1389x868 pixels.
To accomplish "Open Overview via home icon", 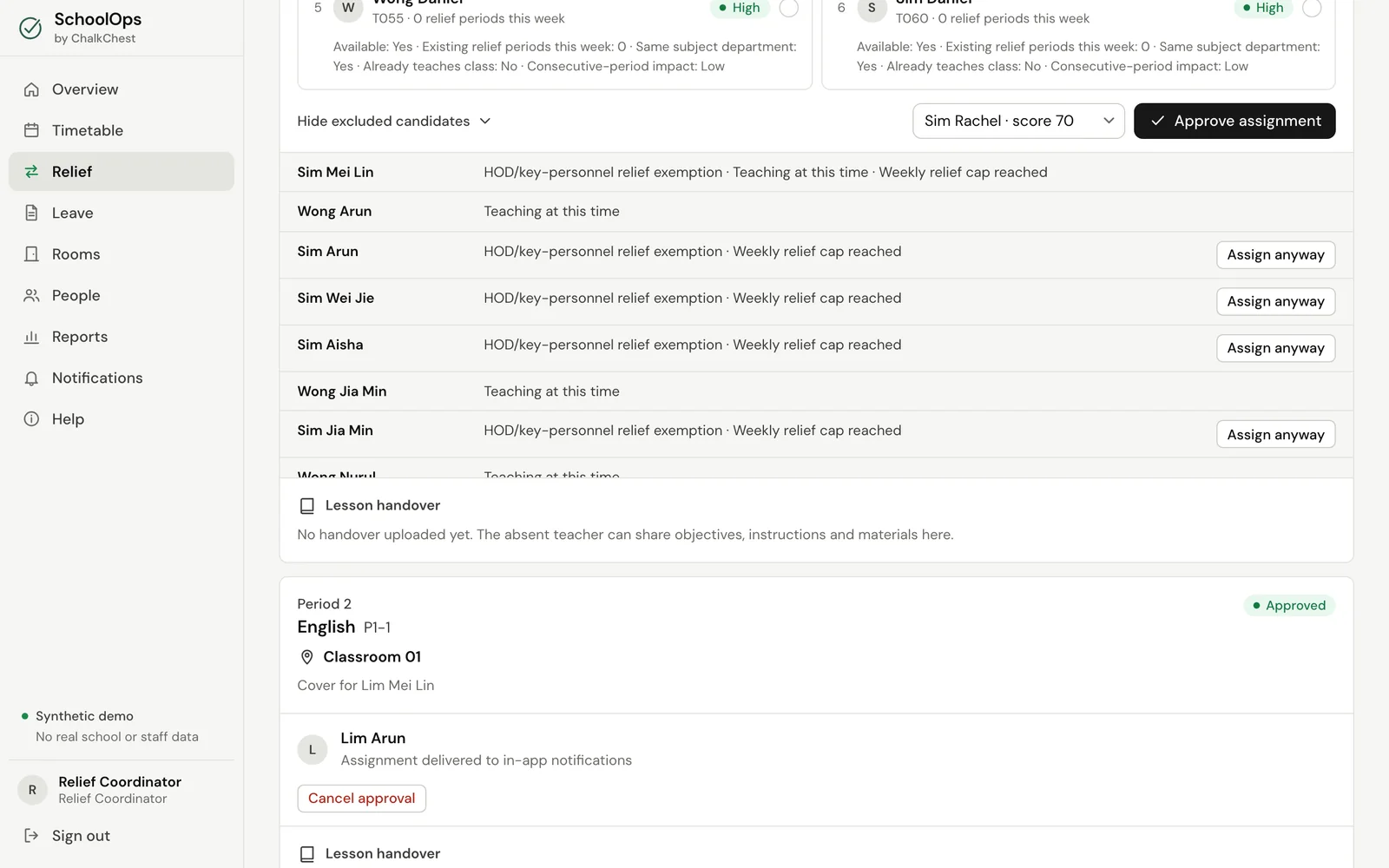I will pos(31,89).
